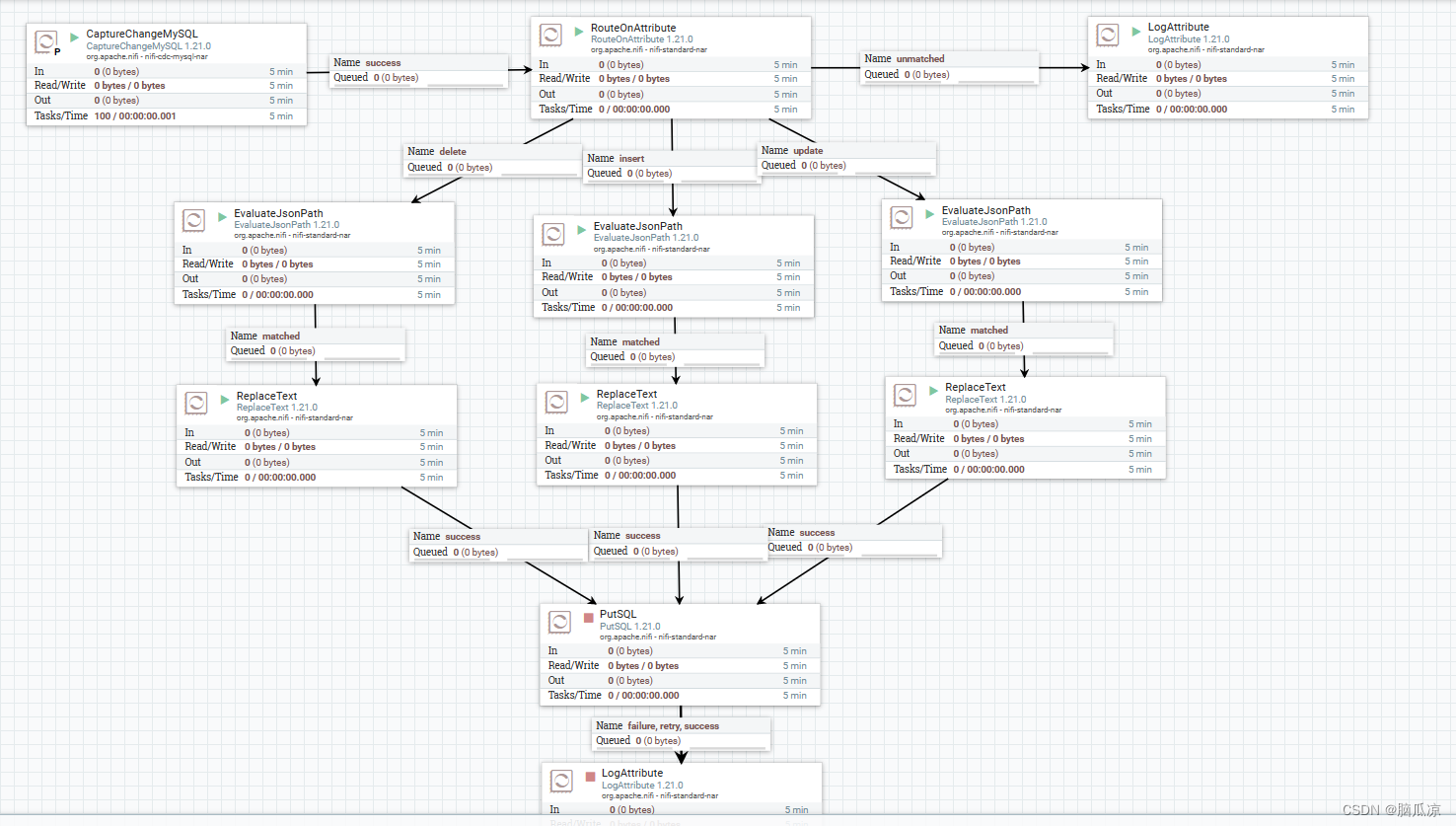Click the run-status arrow of delete-branch ReplaceText
The image size is (1456, 826).
tap(225, 400)
